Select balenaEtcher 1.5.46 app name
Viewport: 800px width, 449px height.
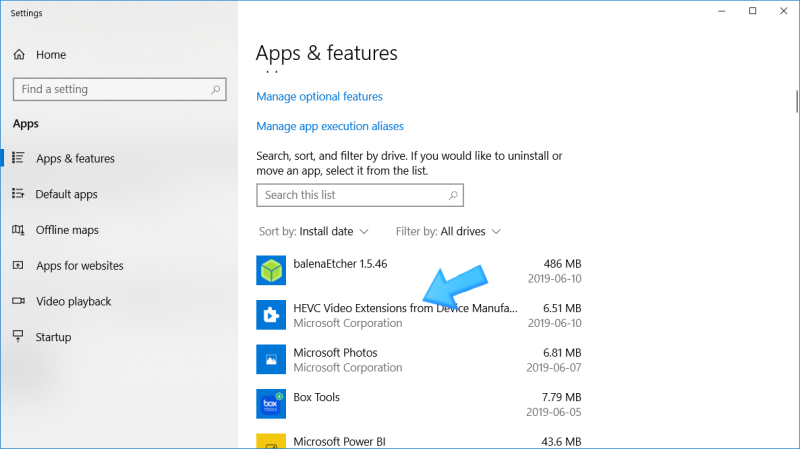click(x=340, y=264)
